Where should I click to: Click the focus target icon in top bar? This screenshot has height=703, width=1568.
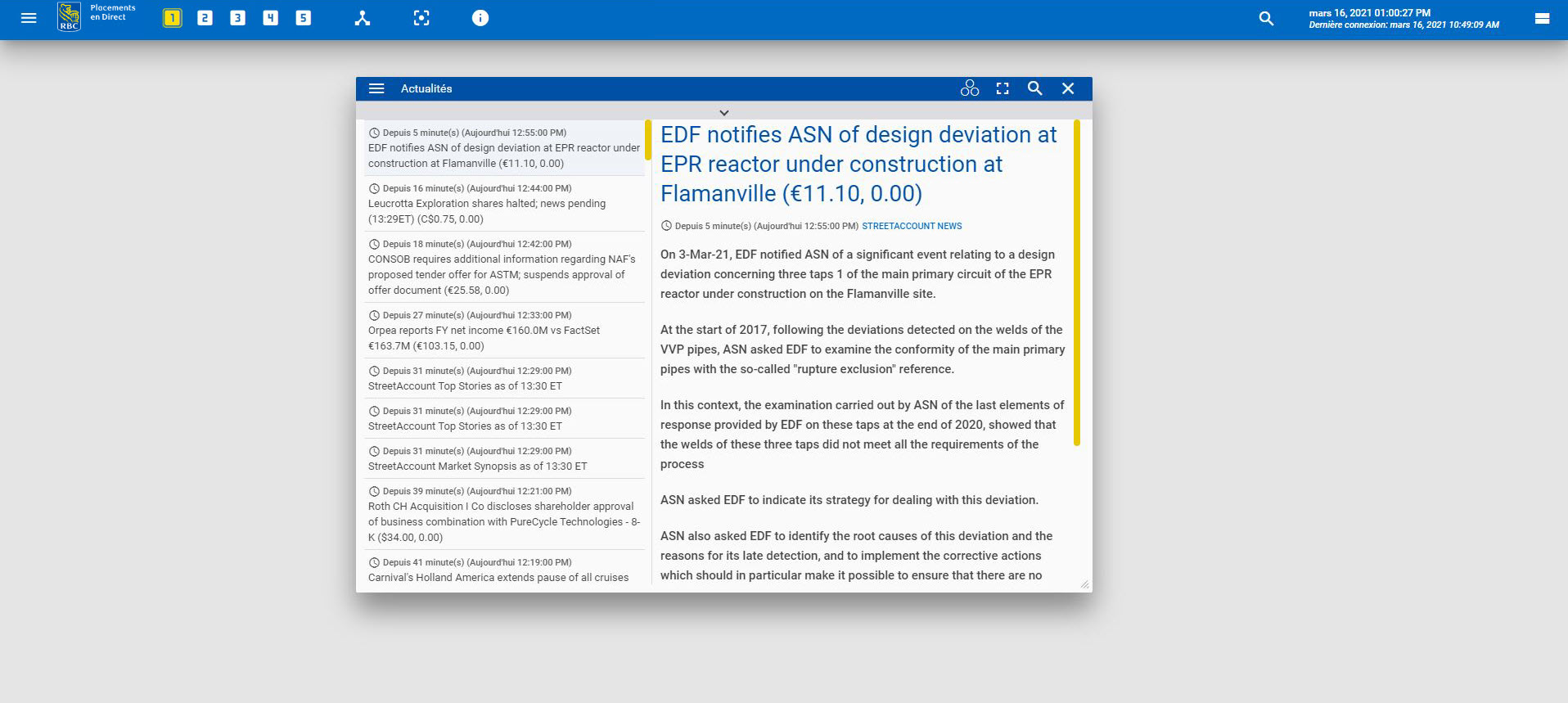tap(421, 18)
